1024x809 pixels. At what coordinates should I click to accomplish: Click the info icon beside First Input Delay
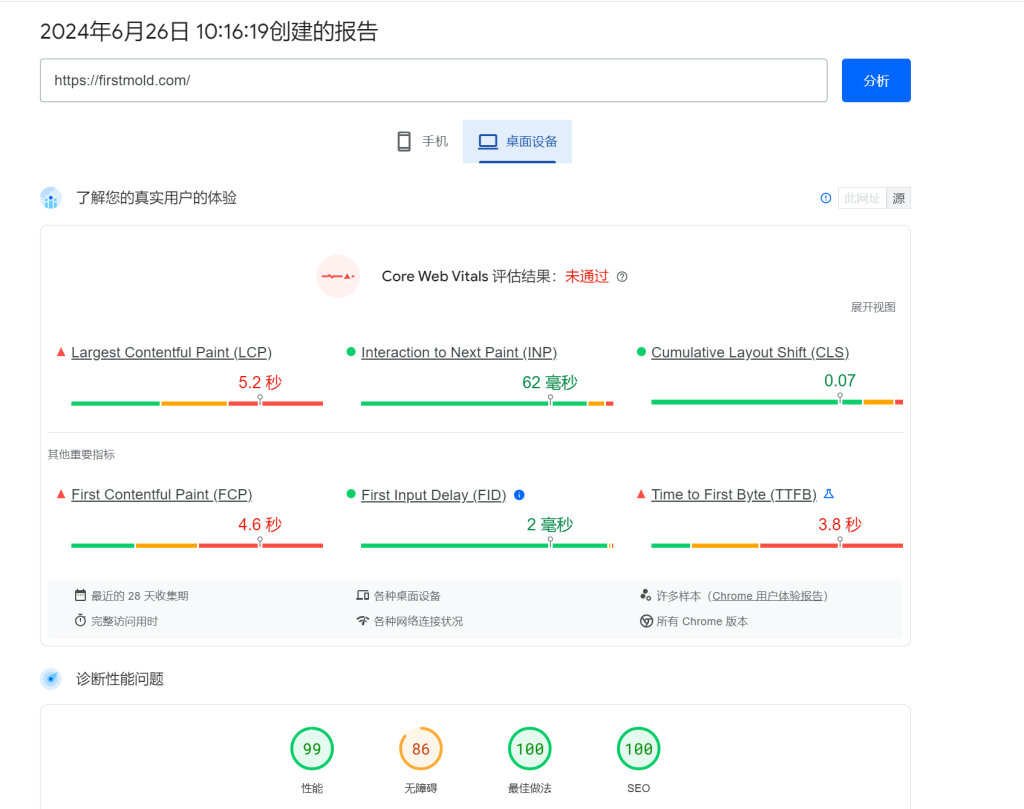pos(519,495)
